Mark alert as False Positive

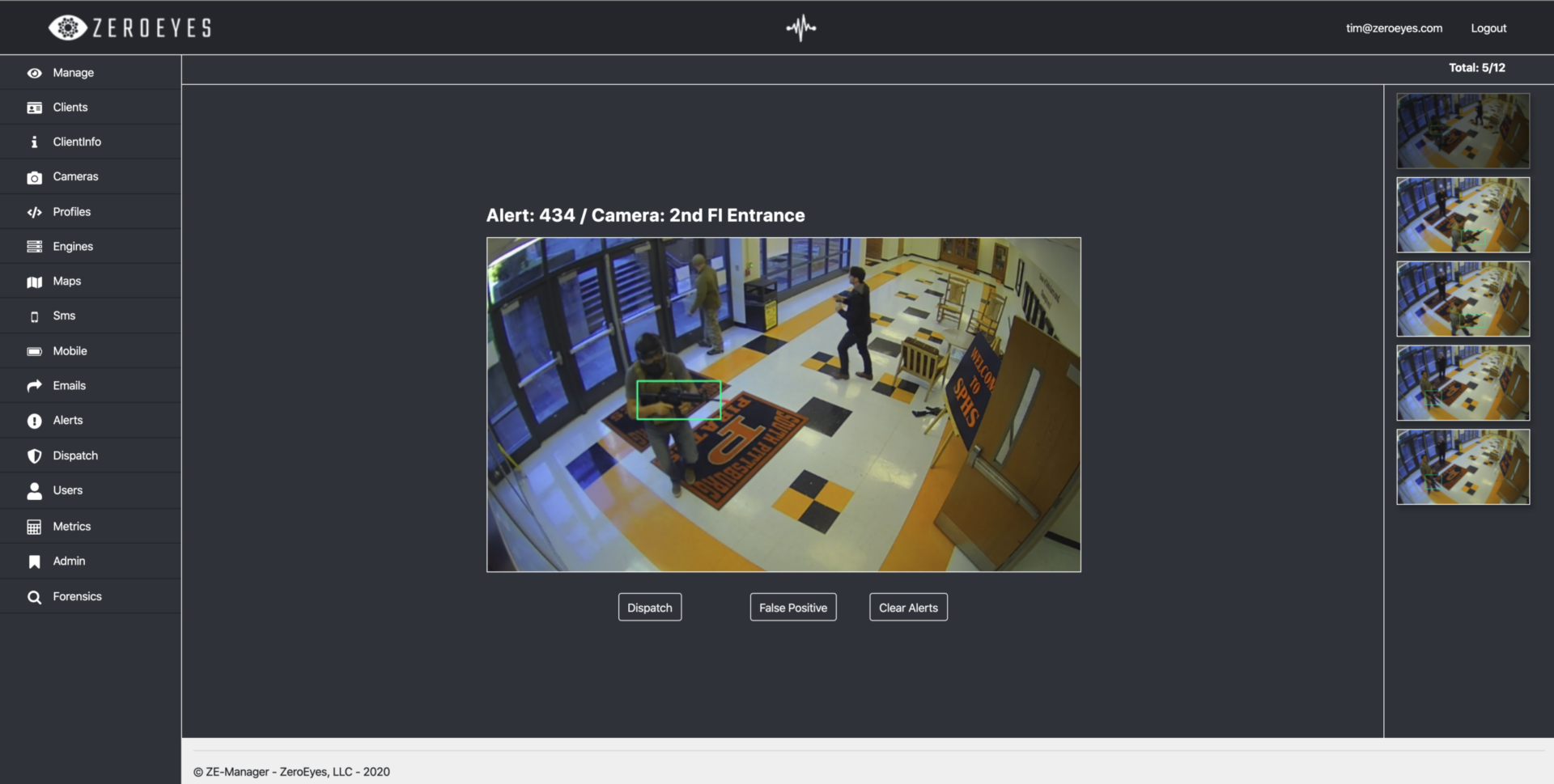pos(793,608)
